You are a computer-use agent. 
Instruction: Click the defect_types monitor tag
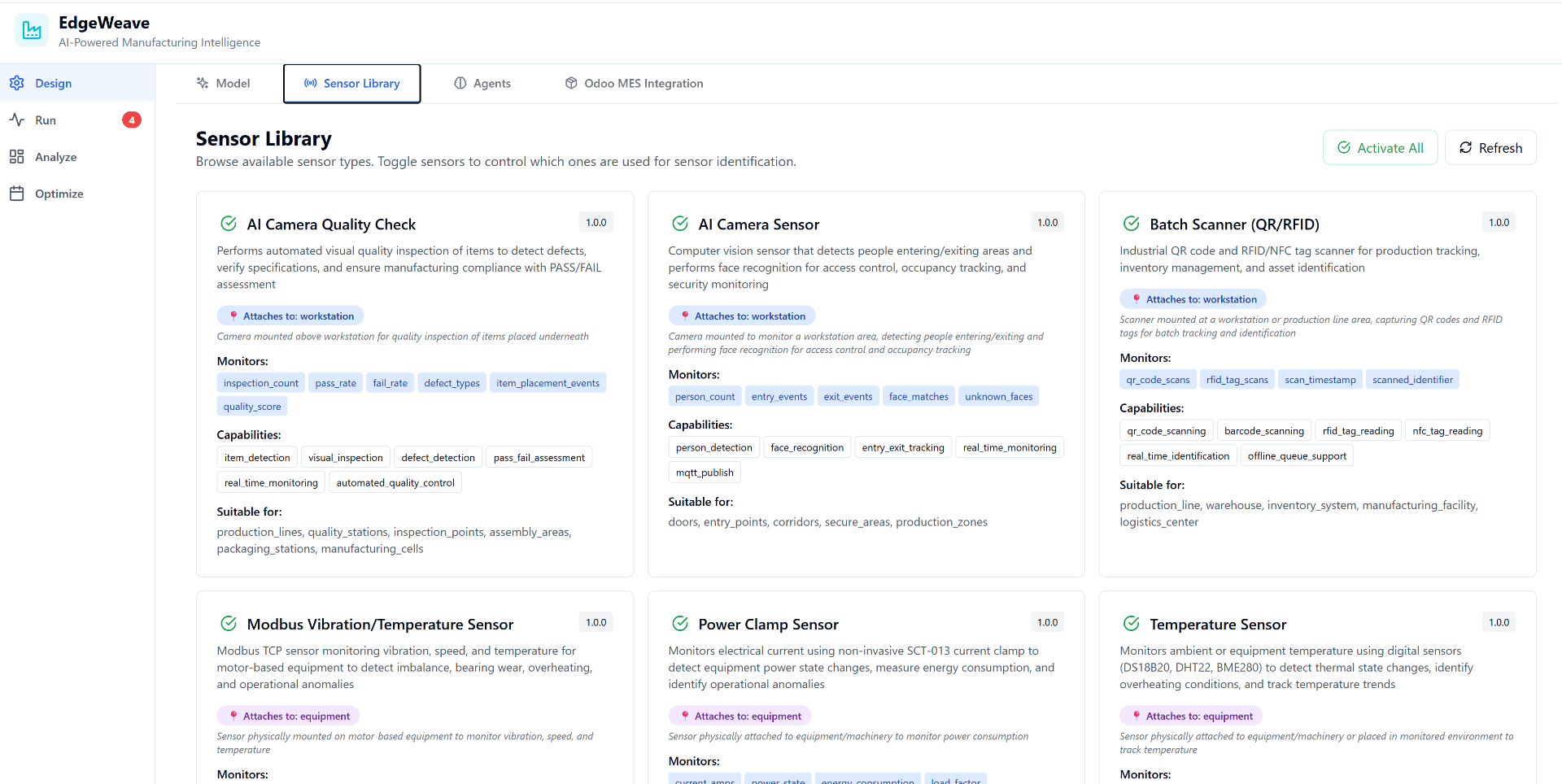point(452,383)
